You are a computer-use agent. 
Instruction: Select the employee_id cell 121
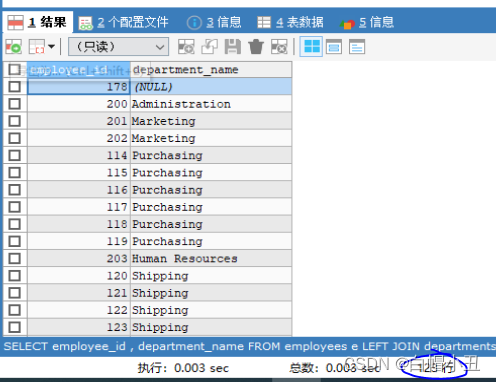(79, 293)
